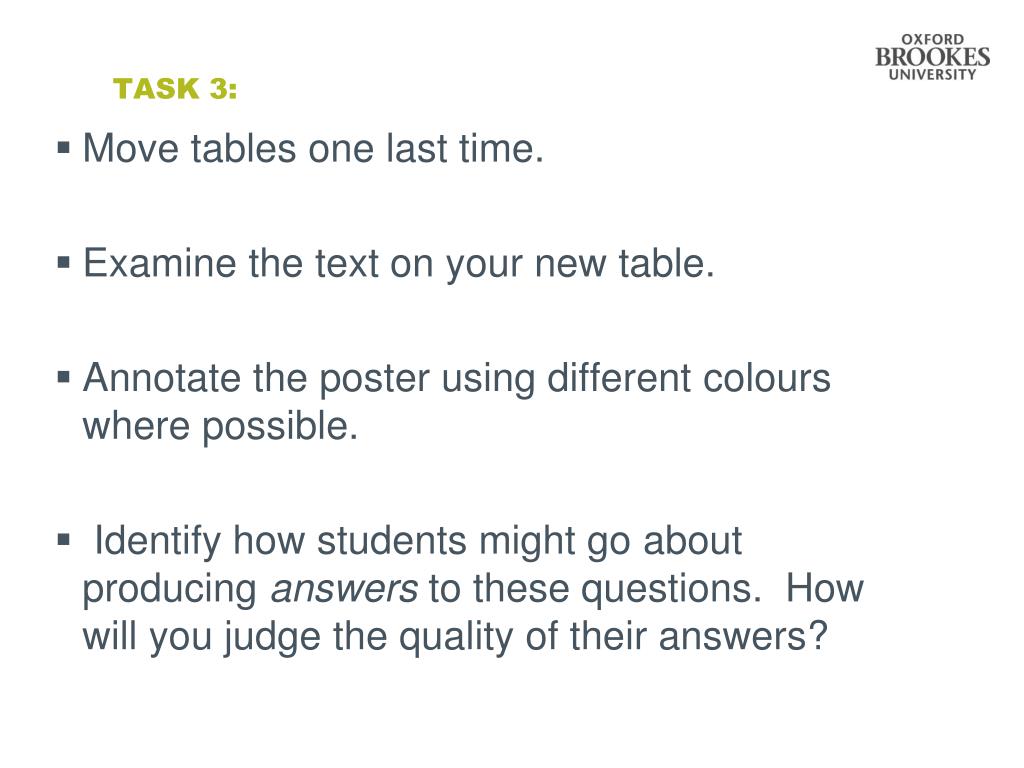
Task: Click the word BROOKES in the logo
Action: point(932,57)
